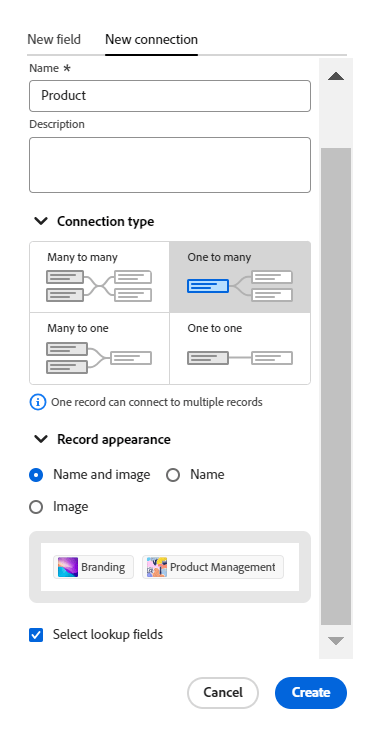Choose the Many to many connection type

click(x=99, y=277)
